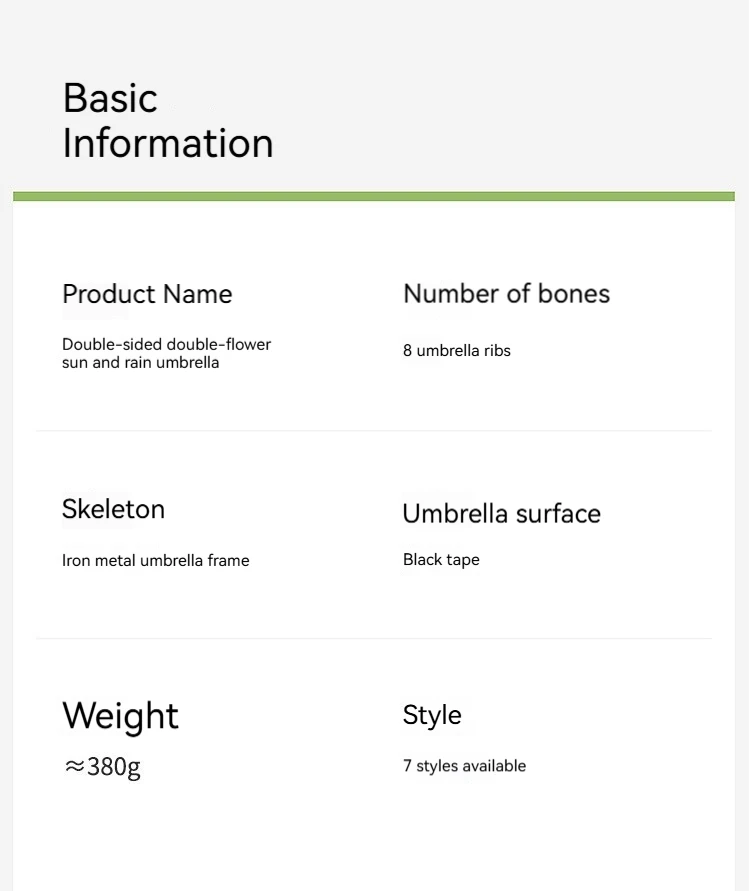Select the "Number of bones" label

click(506, 294)
